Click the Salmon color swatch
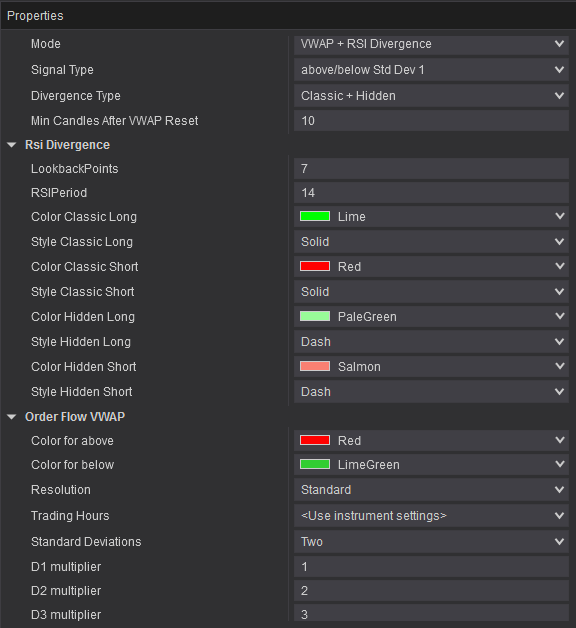Image resolution: width=576 pixels, height=628 pixels. [315, 366]
